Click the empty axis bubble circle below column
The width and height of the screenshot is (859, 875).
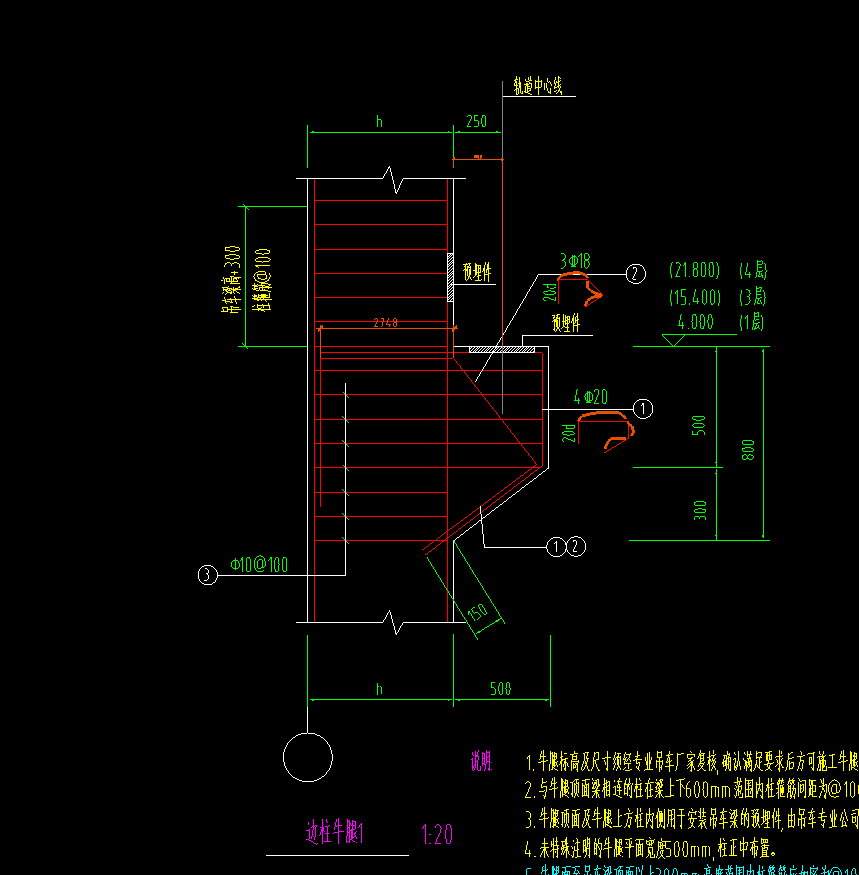[x=308, y=757]
